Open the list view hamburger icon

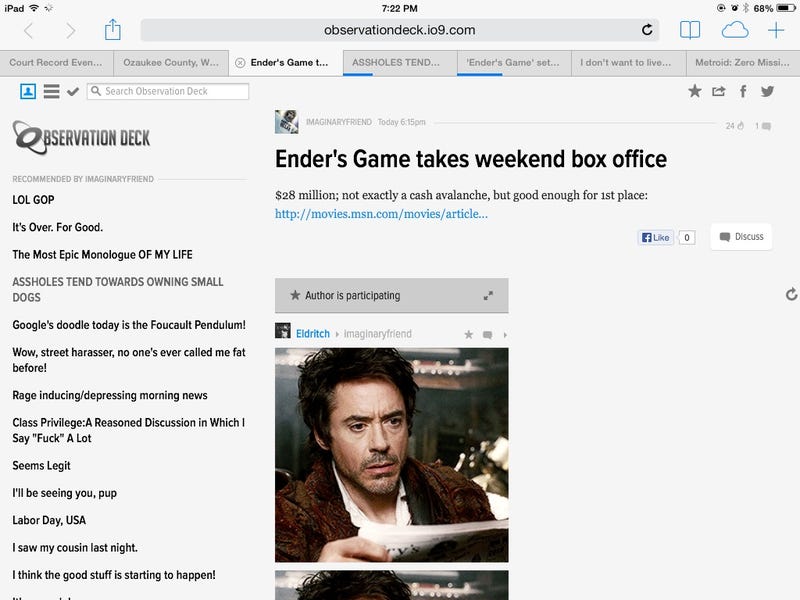52,91
